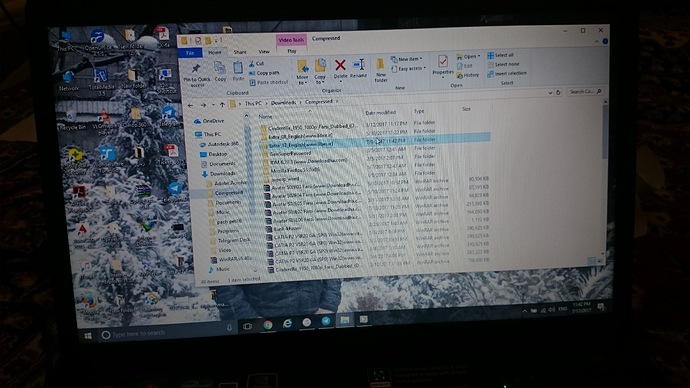Click the ribbon Copy button

pos(220,72)
